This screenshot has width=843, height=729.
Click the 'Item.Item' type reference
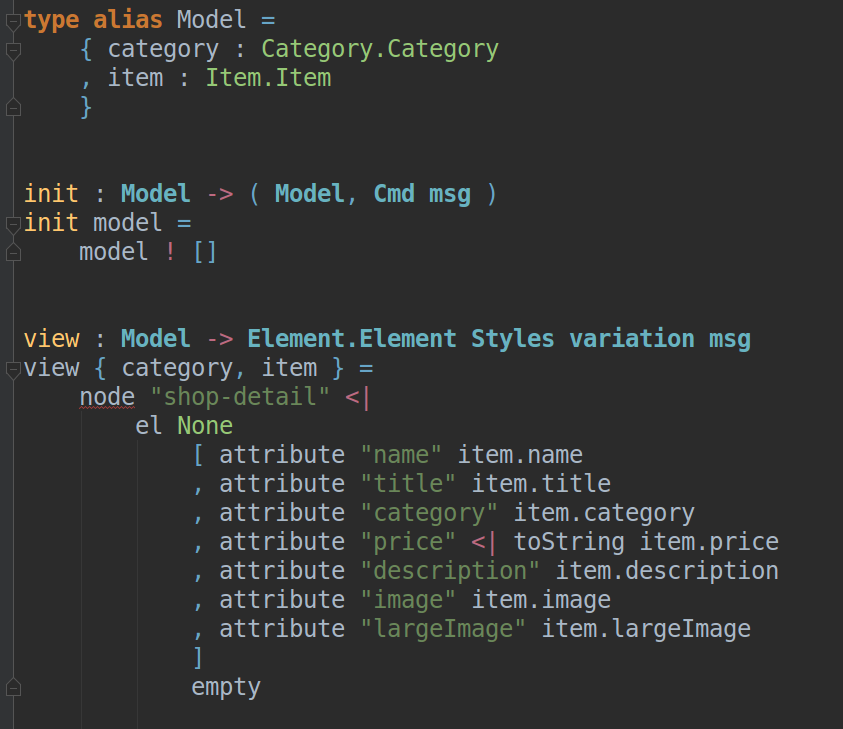click(268, 78)
